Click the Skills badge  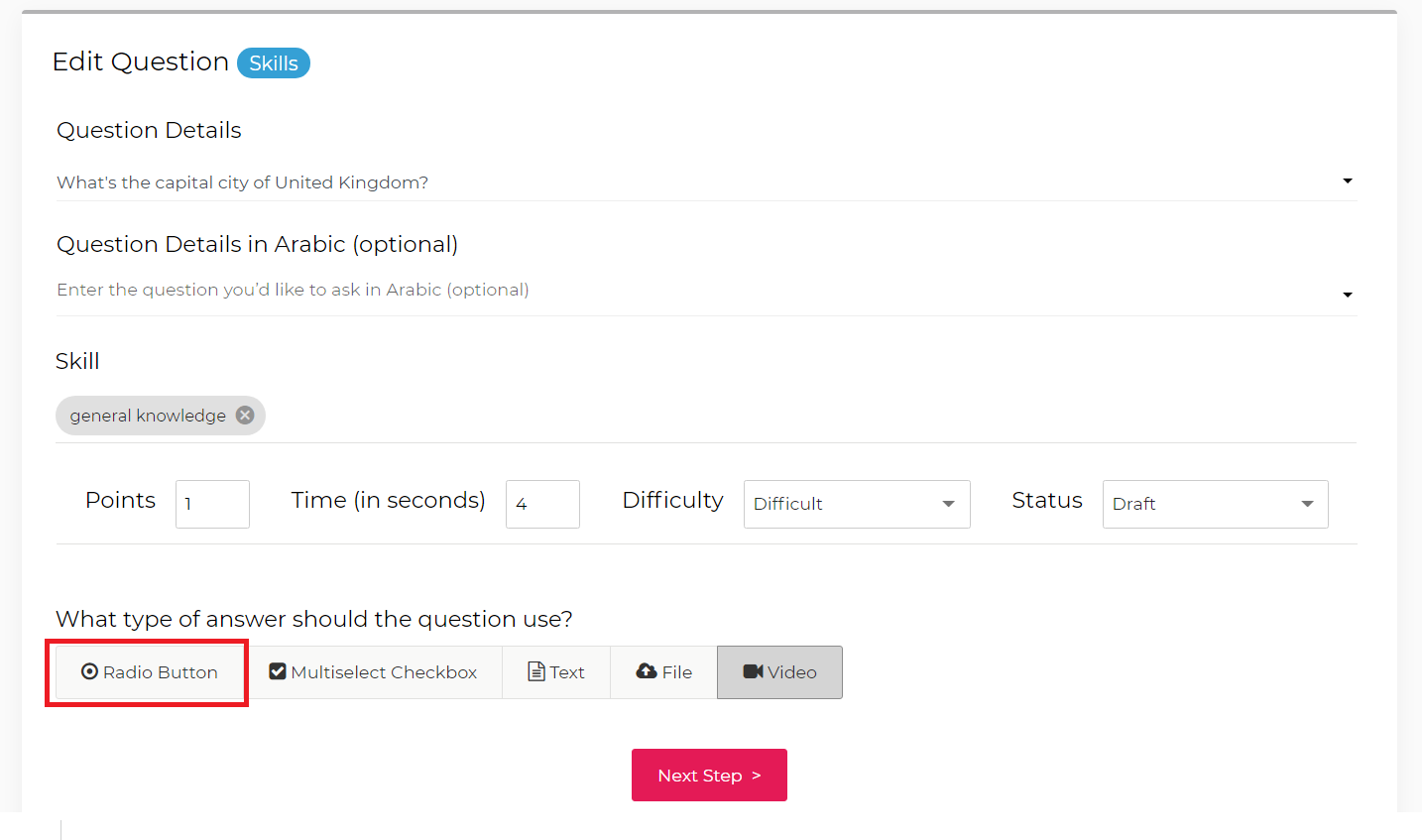pos(274,63)
